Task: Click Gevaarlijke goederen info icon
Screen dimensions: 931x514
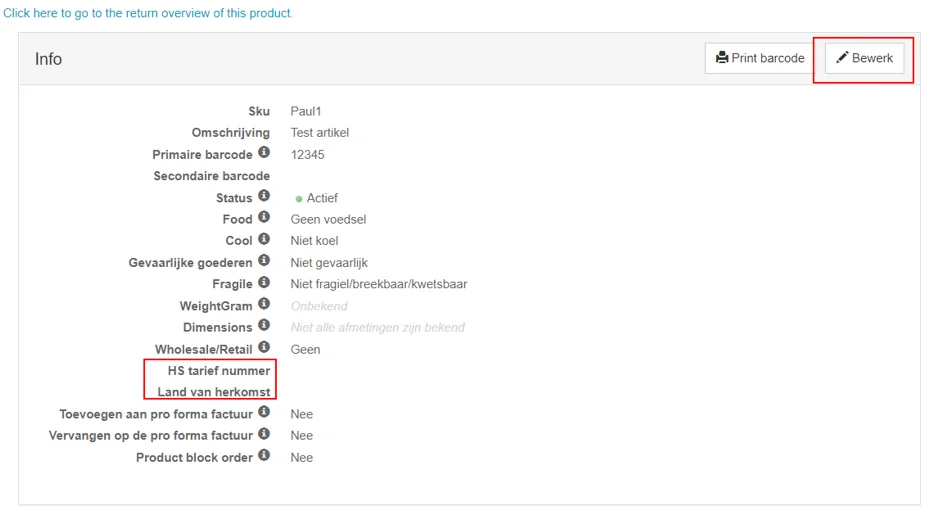Action: [x=264, y=261]
